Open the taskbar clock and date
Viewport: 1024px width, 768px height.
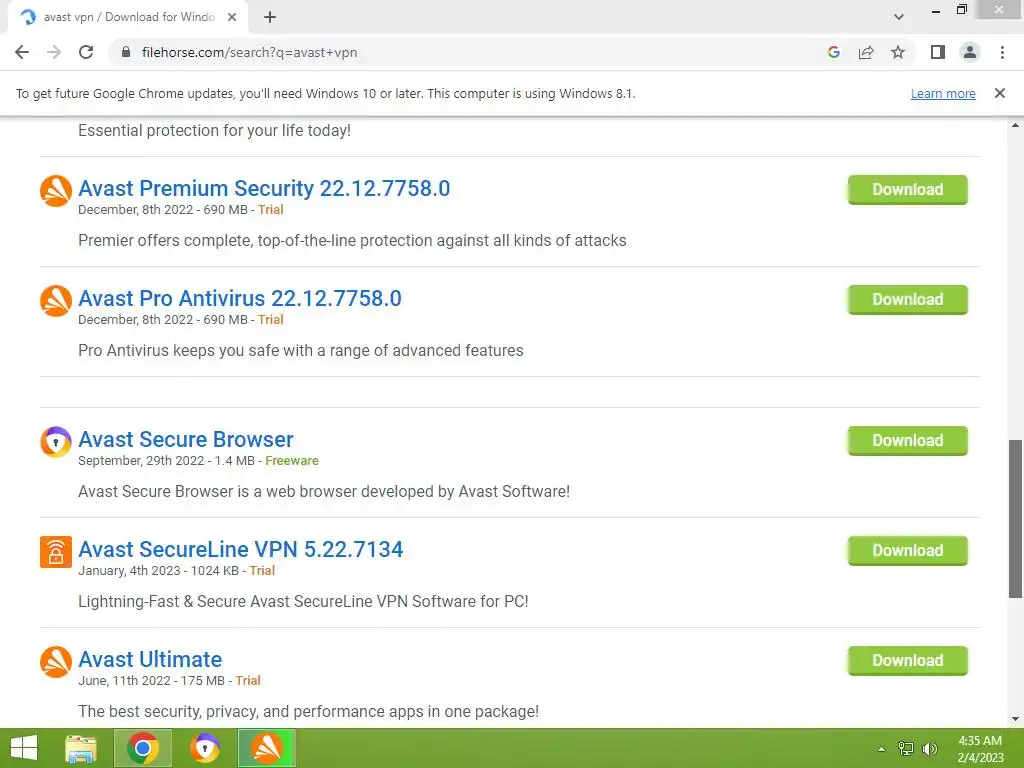pyautogui.click(x=980, y=749)
